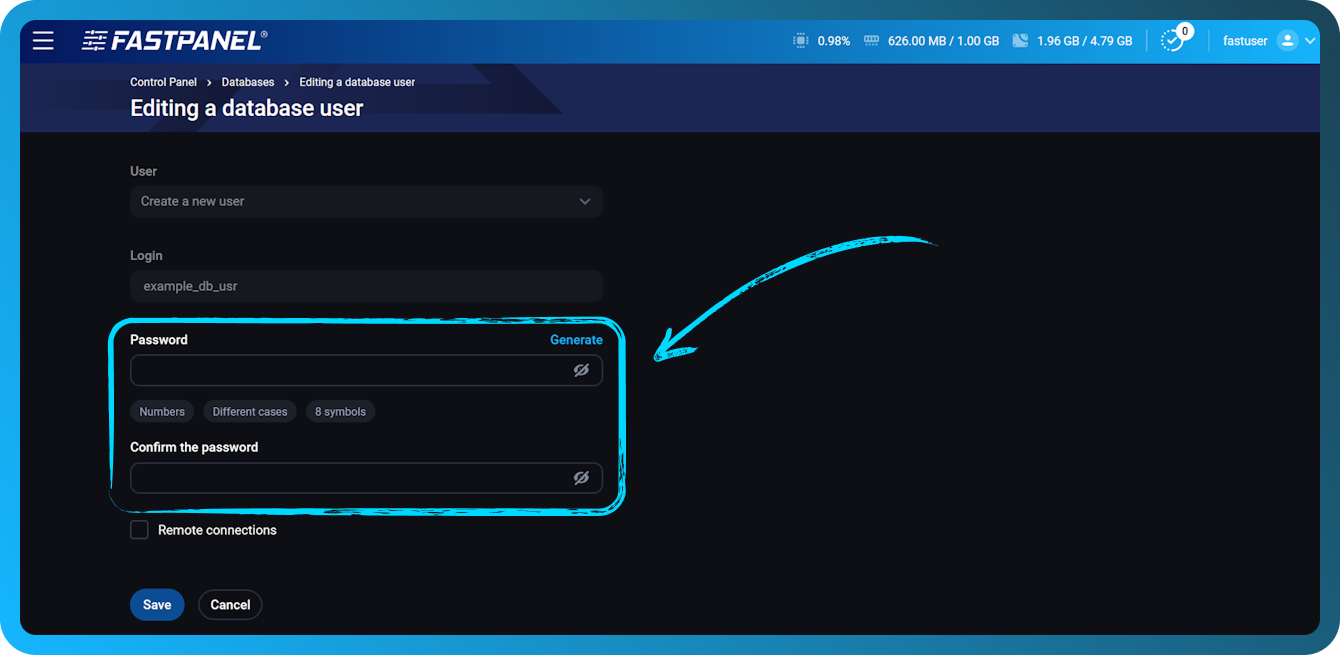Image resolution: width=1340 pixels, height=655 pixels.
Task: Enable Remote connections
Action: coord(139,529)
